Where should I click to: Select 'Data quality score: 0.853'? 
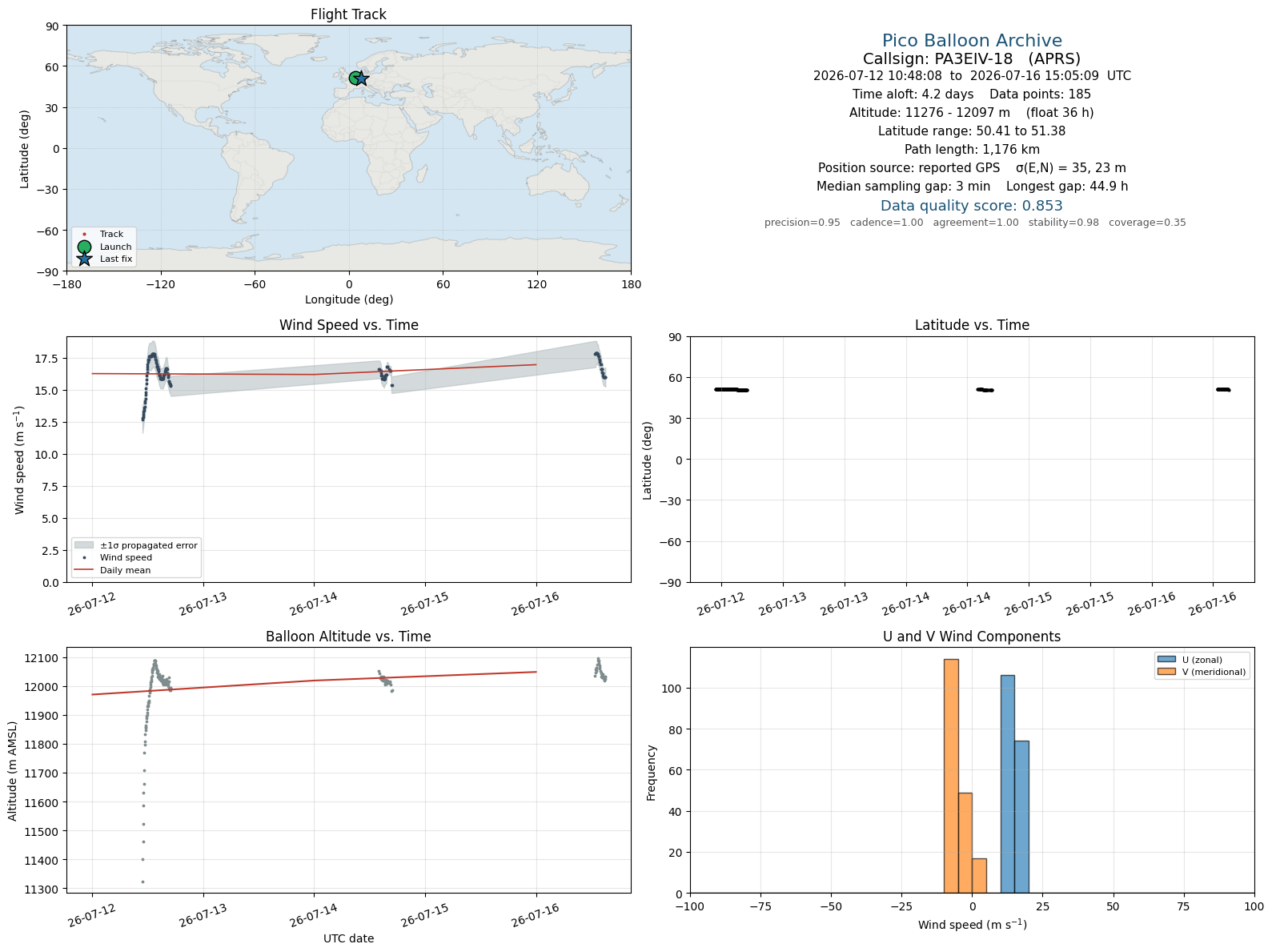point(972,206)
